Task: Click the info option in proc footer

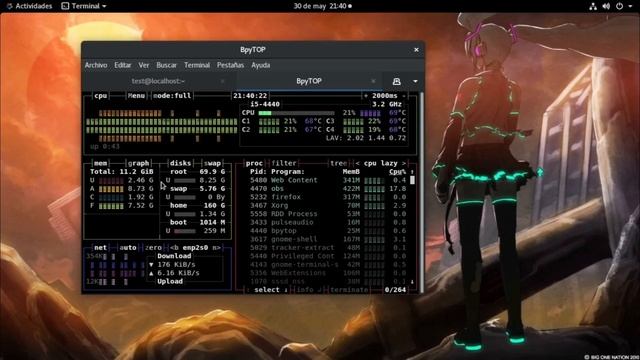Action: (x=305, y=289)
